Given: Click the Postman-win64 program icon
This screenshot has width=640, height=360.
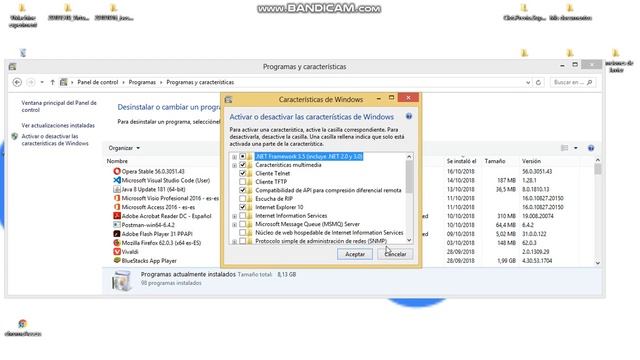Looking at the screenshot, I should pos(117,225).
